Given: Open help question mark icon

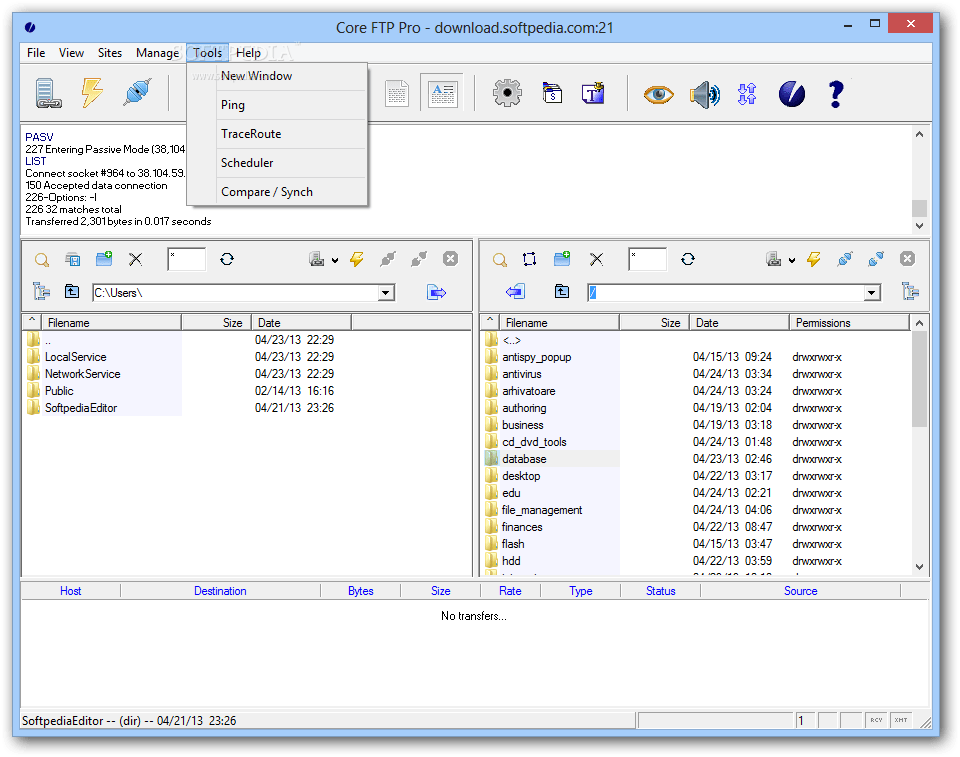Looking at the screenshot, I should click(x=836, y=94).
